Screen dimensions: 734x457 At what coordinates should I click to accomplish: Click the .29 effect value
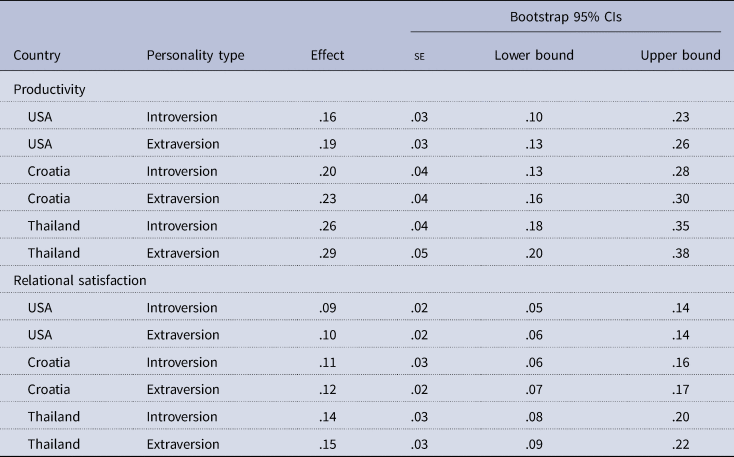(x=329, y=253)
